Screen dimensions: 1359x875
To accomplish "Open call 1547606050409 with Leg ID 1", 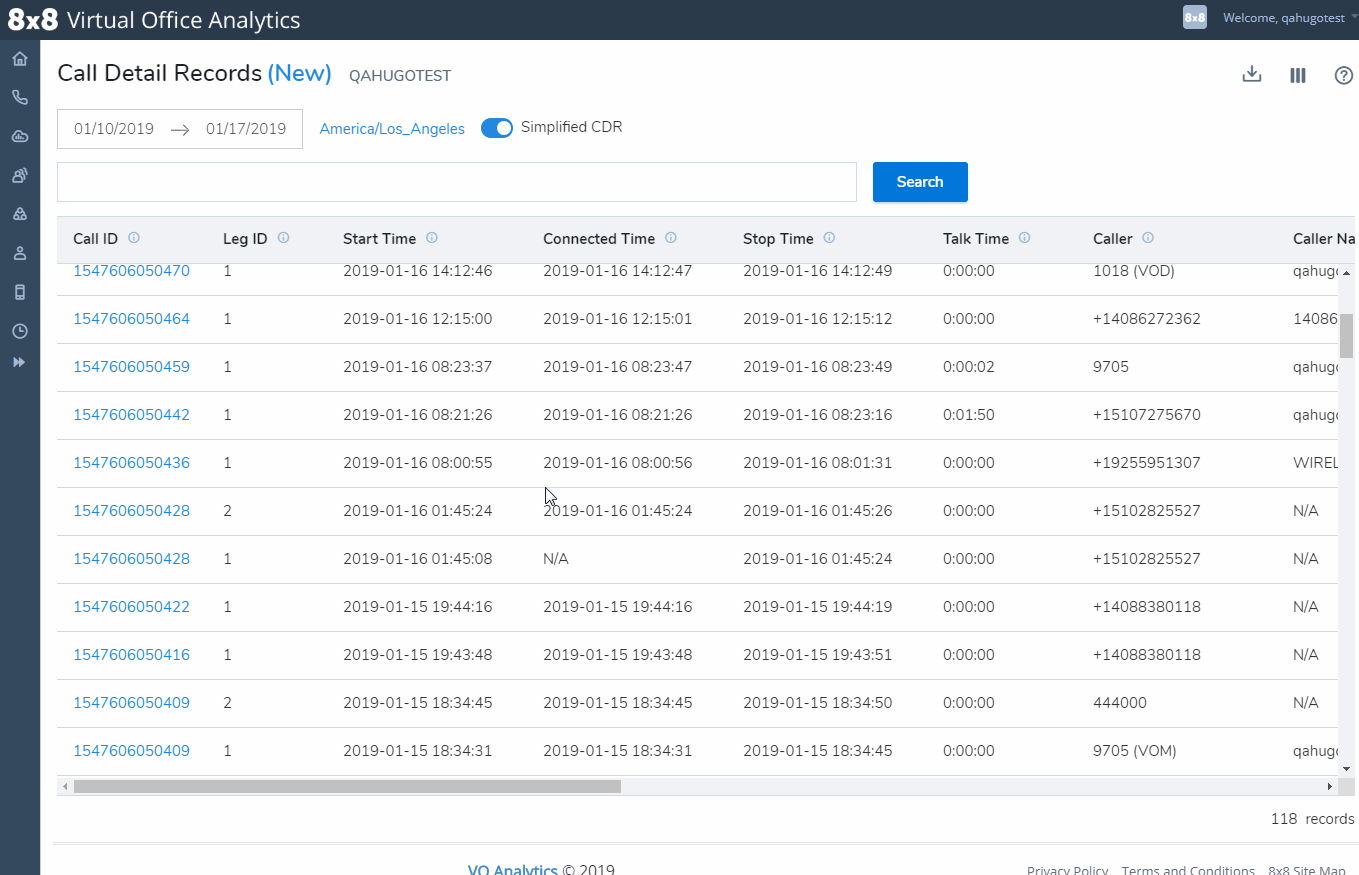I will [x=131, y=751].
